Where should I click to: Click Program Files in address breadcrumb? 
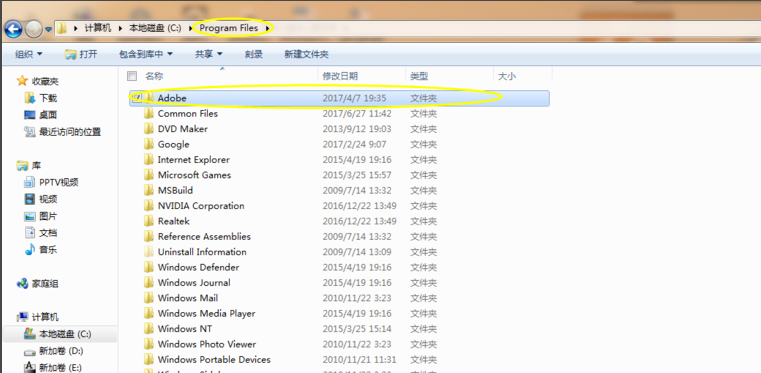pos(229,28)
